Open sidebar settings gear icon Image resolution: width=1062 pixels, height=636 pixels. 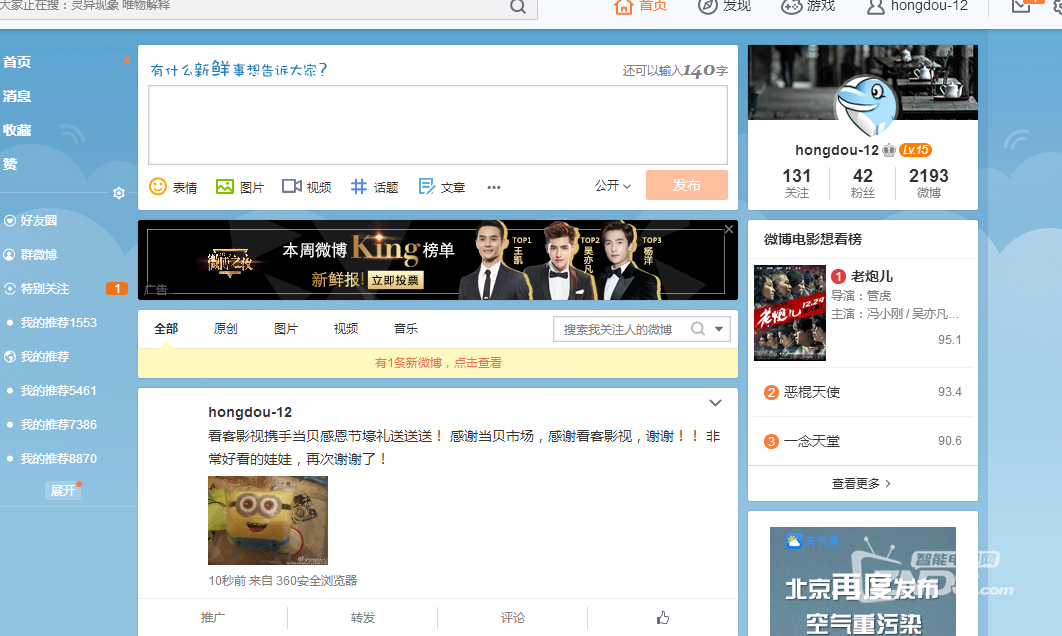pyautogui.click(x=119, y=193)
